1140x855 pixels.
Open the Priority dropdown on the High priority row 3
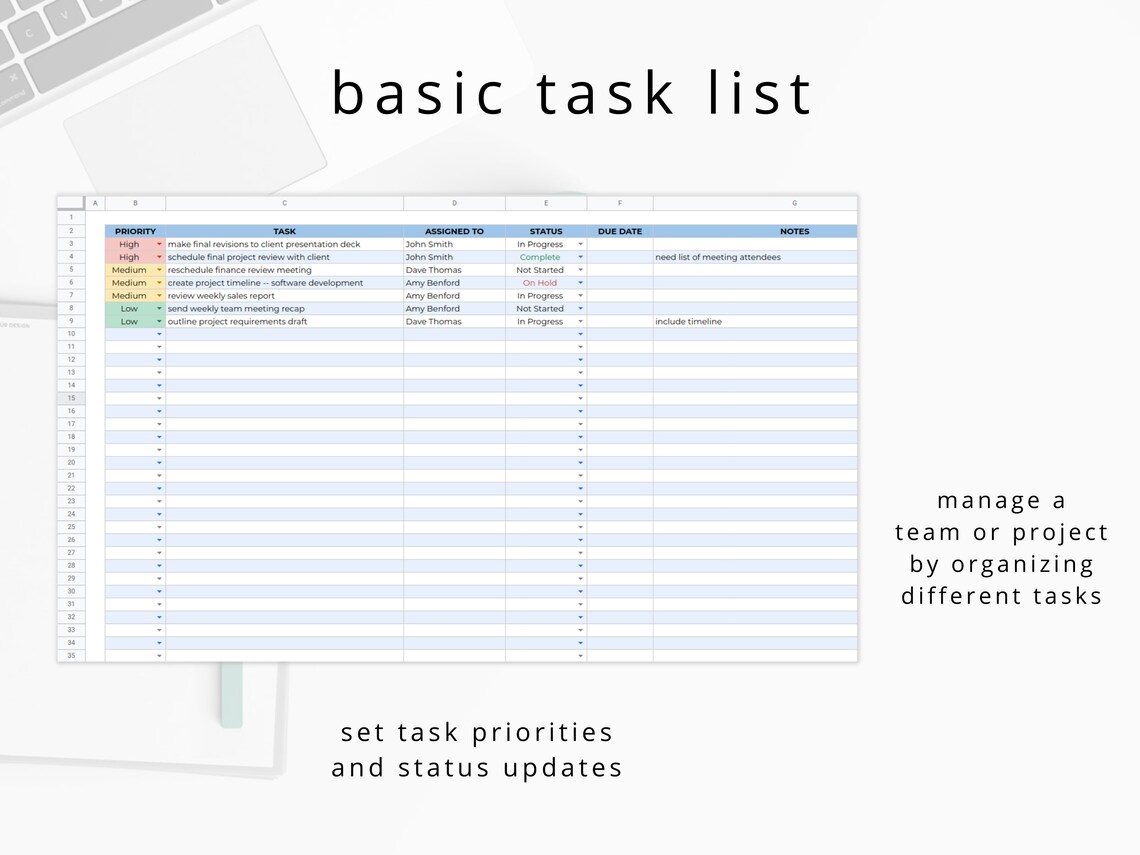pyautogui.click(x=160, y=244)
